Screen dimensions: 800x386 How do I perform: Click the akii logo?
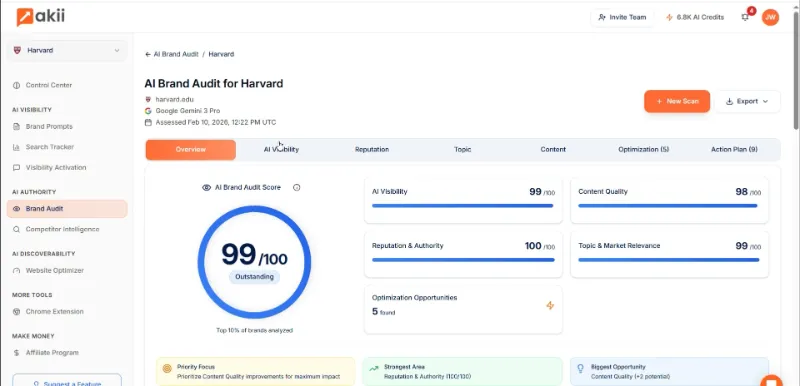(x=40, y=17)
